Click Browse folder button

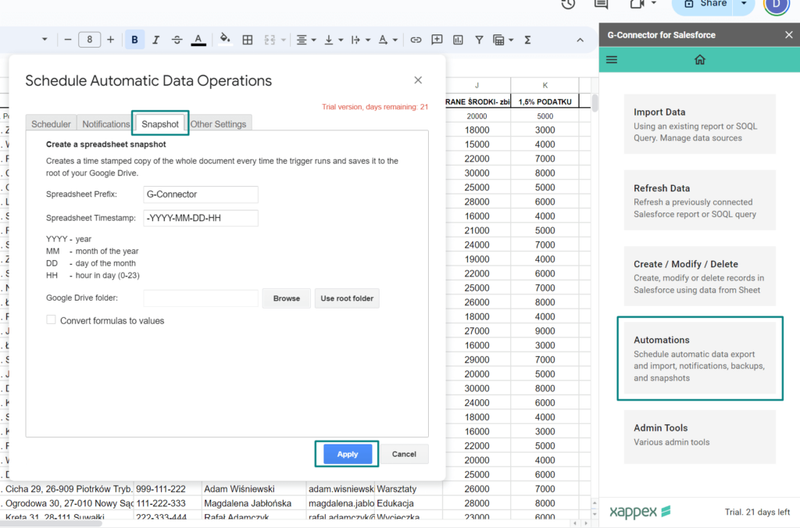point(286,298)
